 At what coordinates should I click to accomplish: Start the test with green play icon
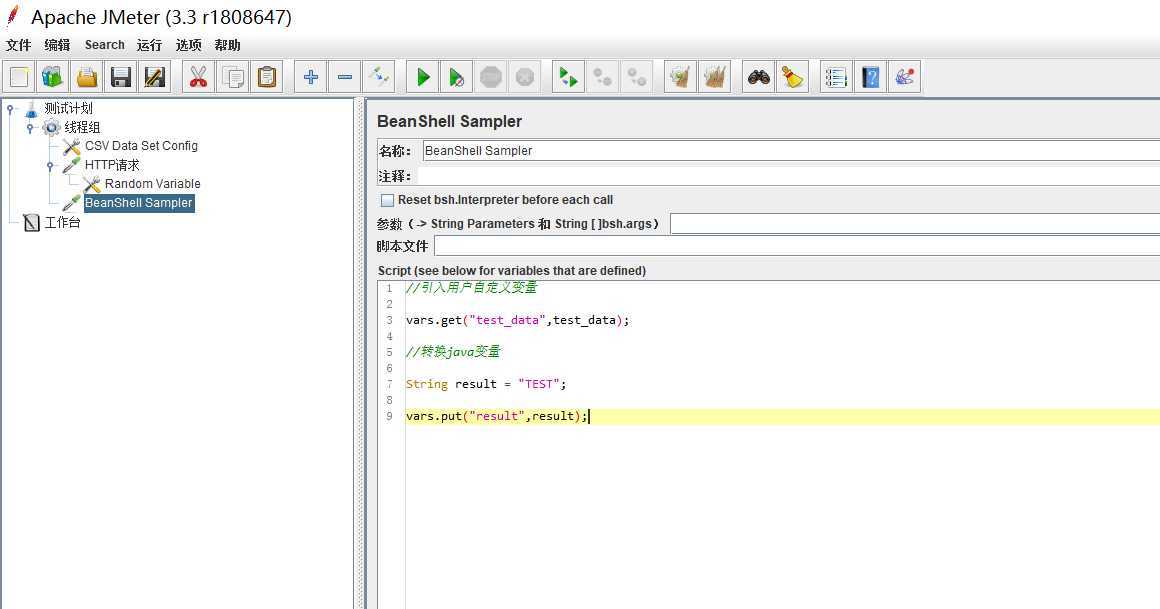[x=423, y=77]
